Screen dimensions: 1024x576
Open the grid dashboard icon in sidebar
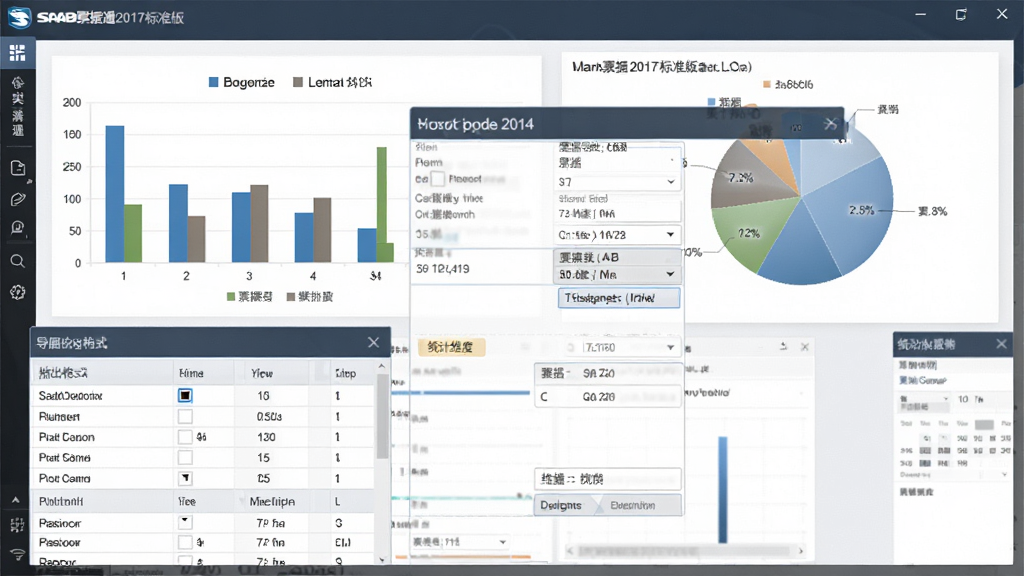point(18,53)
